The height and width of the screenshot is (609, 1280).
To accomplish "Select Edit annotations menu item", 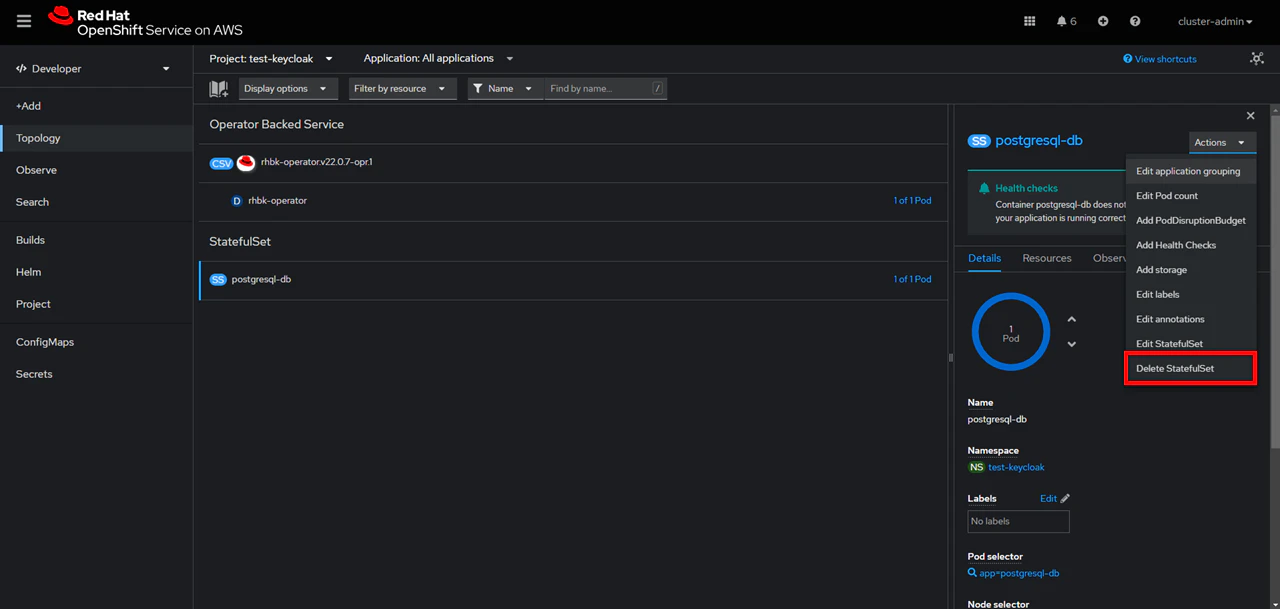I will tap(1190, 319).
